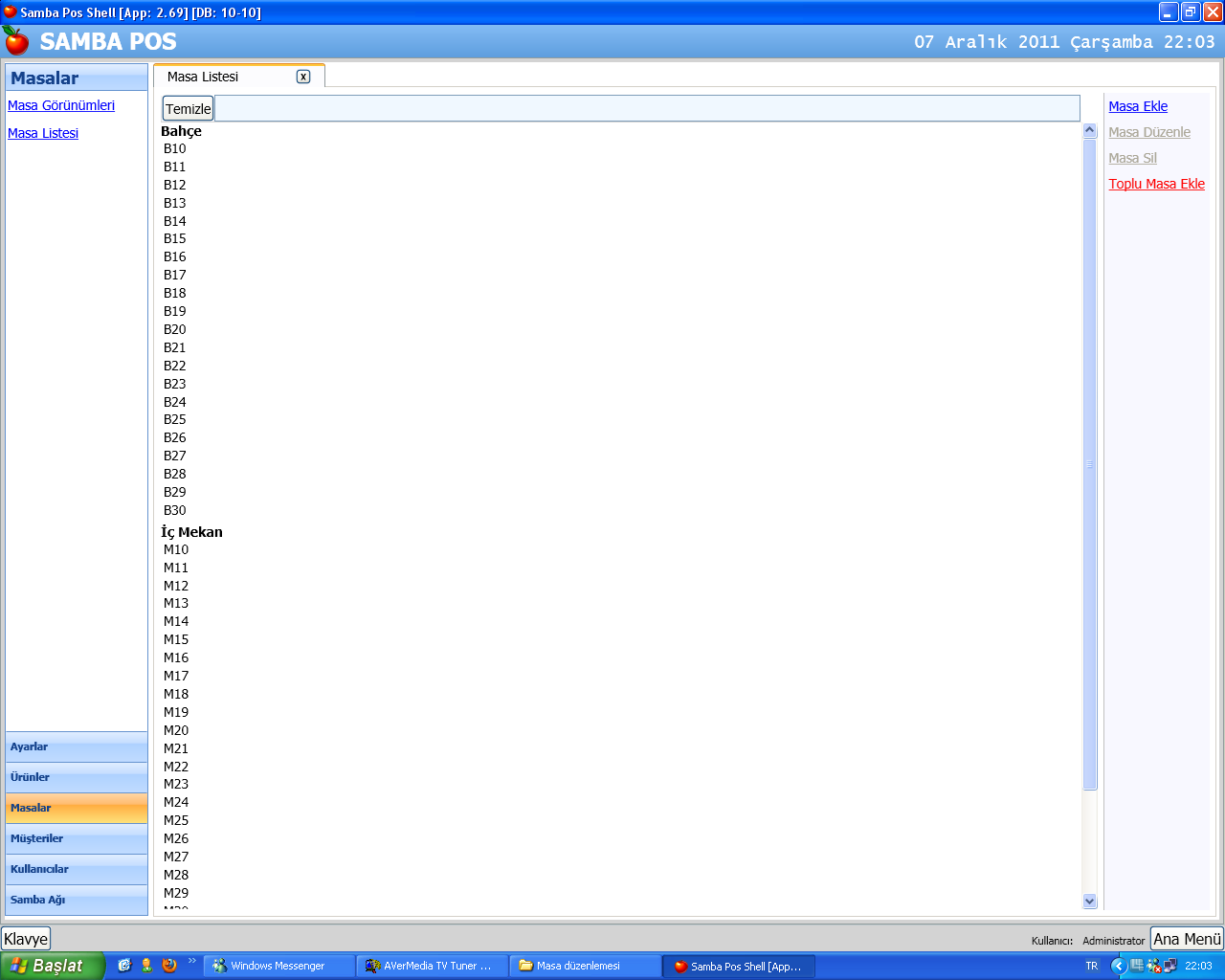Expand quick launch overflow chevron
Image resolution: width=1225 pixels, height=980 pixels.
coord(191,961)
